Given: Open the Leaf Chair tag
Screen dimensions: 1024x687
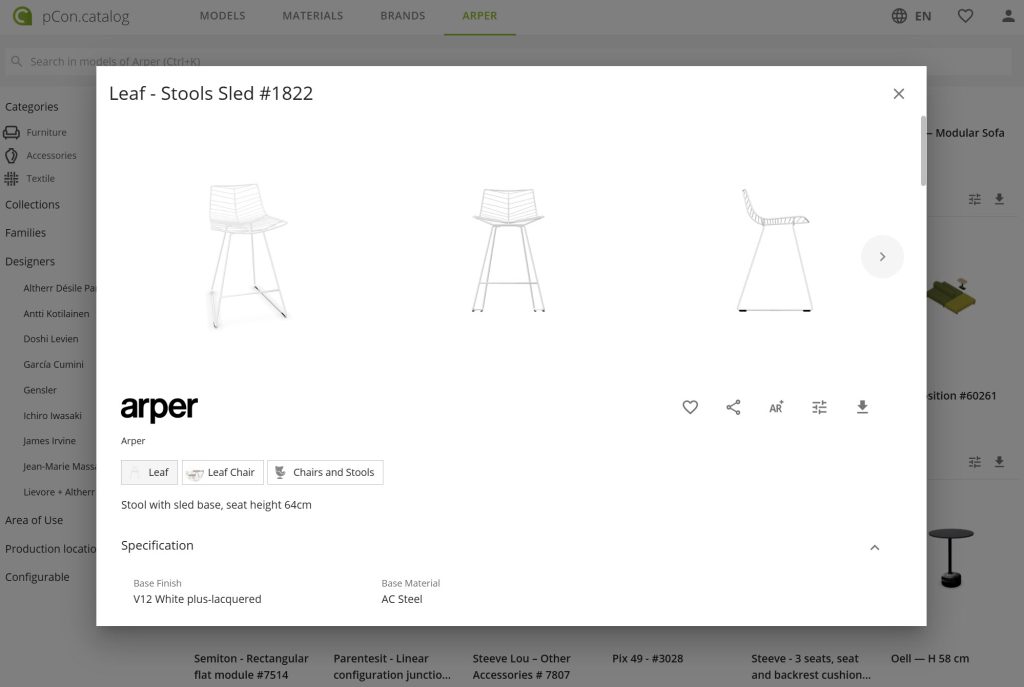Looking at the screenshot, I should click(223, 472).
